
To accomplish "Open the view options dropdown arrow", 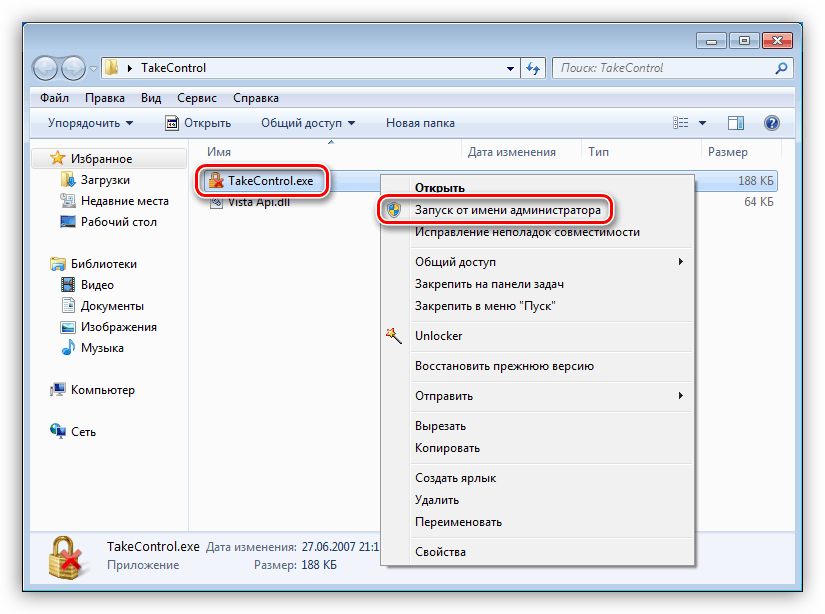I will pos(702,123).
